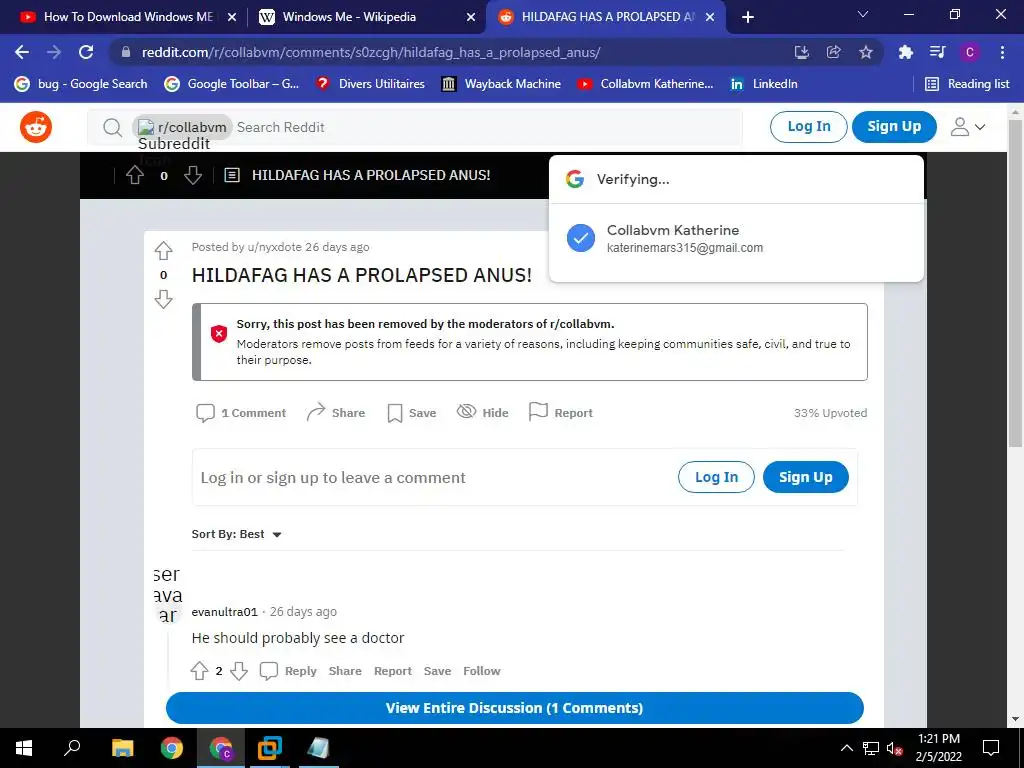Open File Explorer from the taskbar
1024x768 pixels.
coord(122,748)
